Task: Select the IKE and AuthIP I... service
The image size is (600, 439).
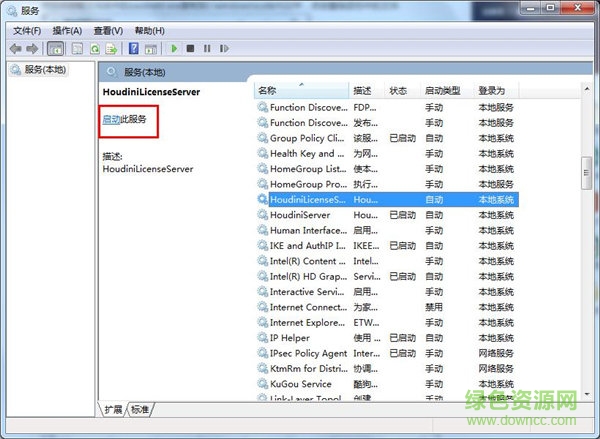Action: [386, 246]
